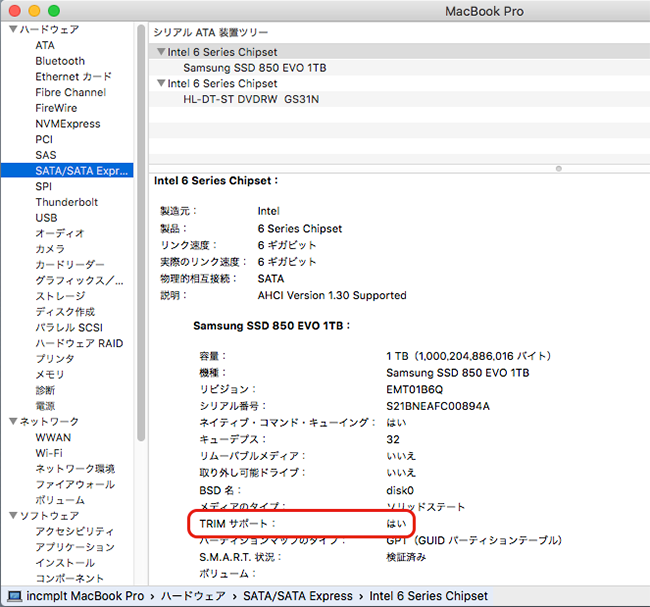
Task: Click the ソリッドステート media type value
Action: [x=425, y=507]
